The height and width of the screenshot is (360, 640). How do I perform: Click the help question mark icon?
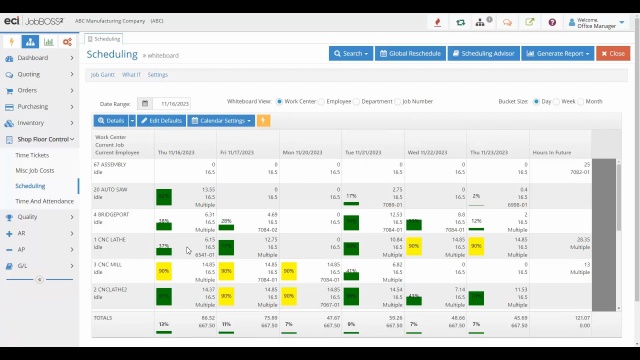[552, 22]
